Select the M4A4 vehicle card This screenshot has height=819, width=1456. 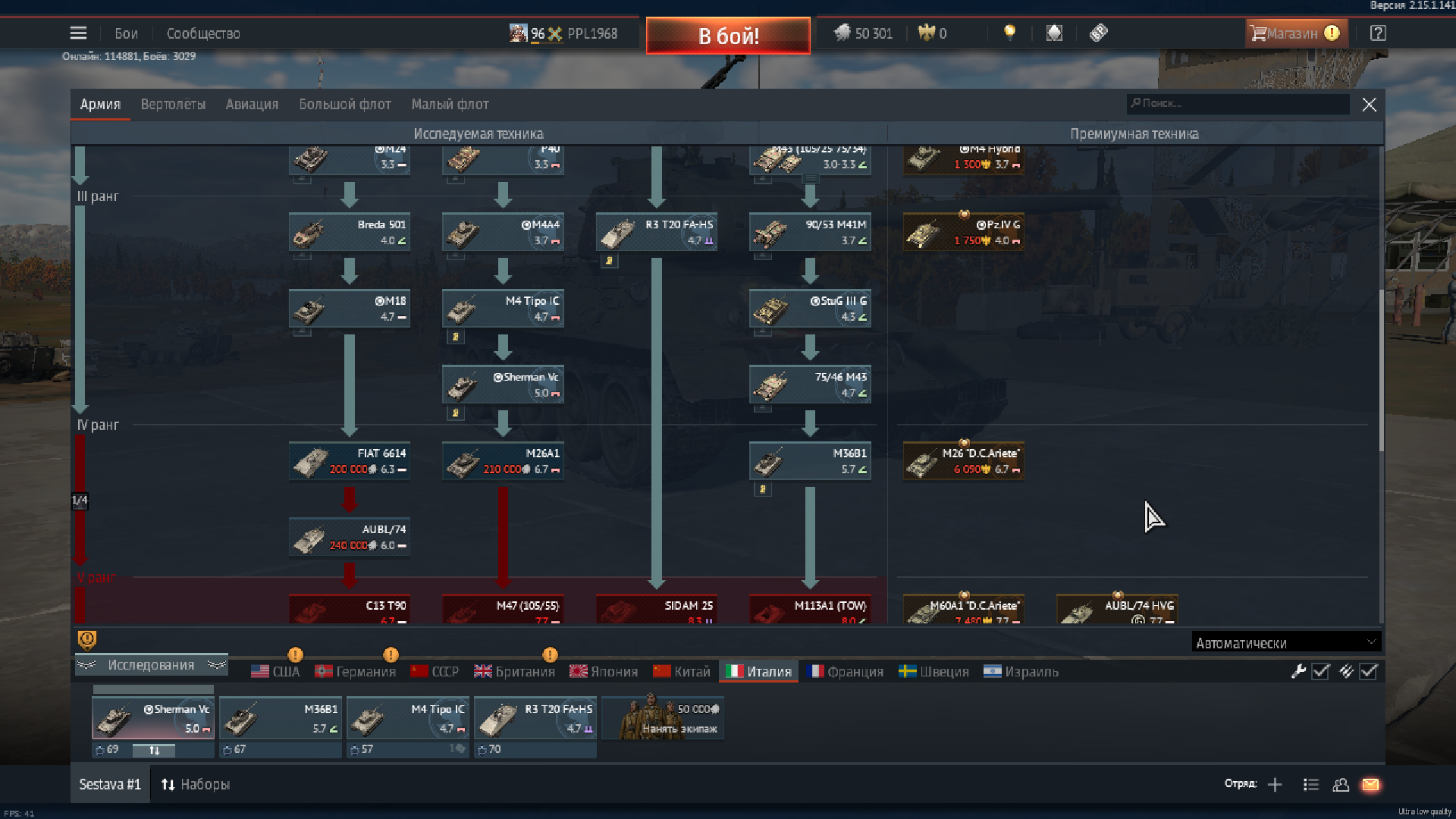(x=503, y=232)
